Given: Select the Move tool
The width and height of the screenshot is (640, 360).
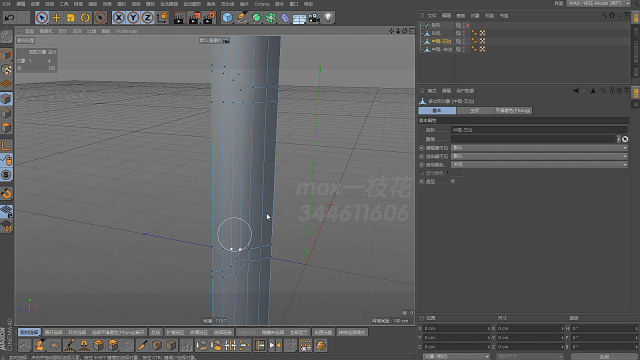Looking at the screenshot, I should 56,18.
